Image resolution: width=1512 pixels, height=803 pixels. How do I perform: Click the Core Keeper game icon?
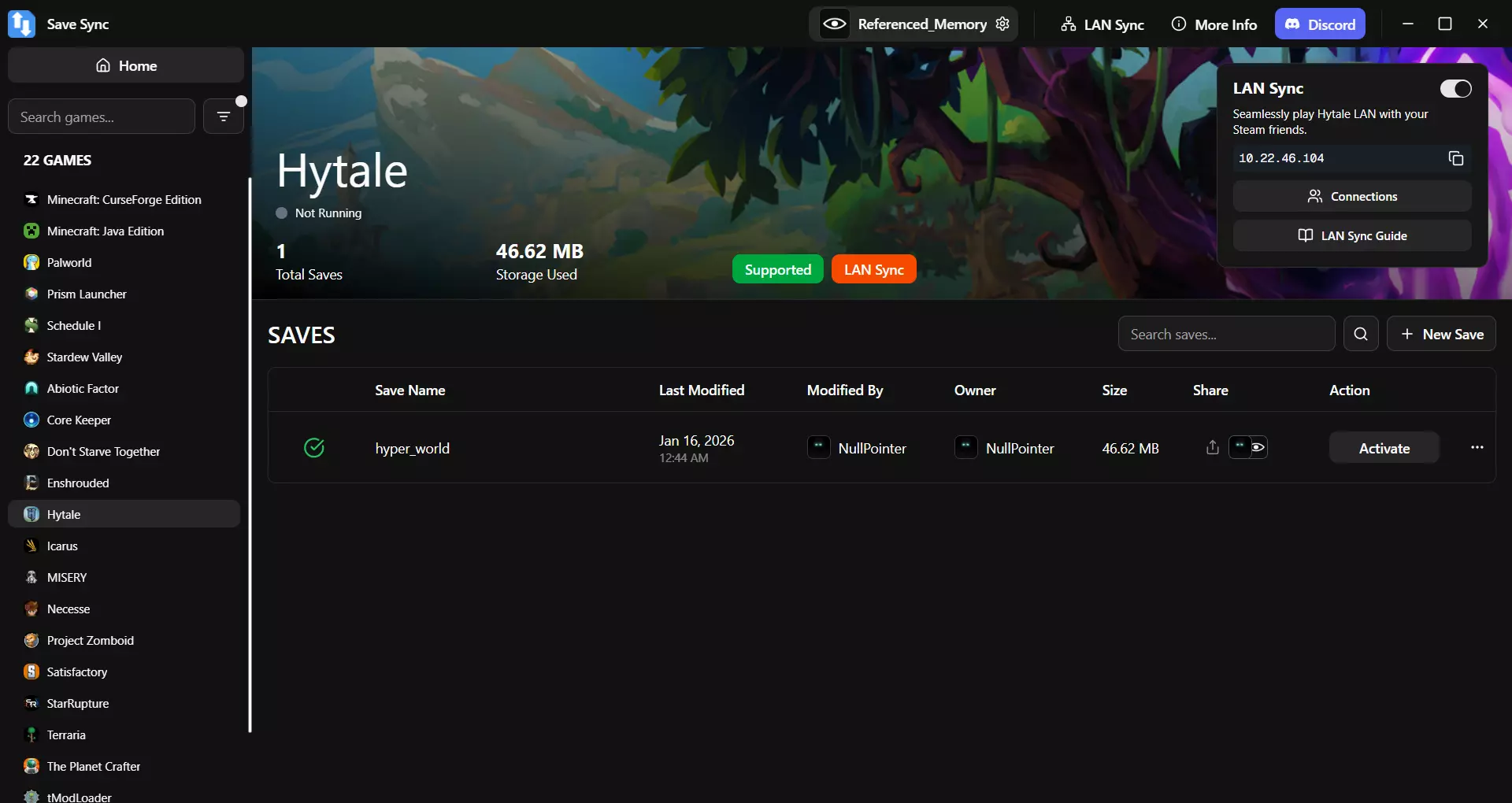coord(31,420)
